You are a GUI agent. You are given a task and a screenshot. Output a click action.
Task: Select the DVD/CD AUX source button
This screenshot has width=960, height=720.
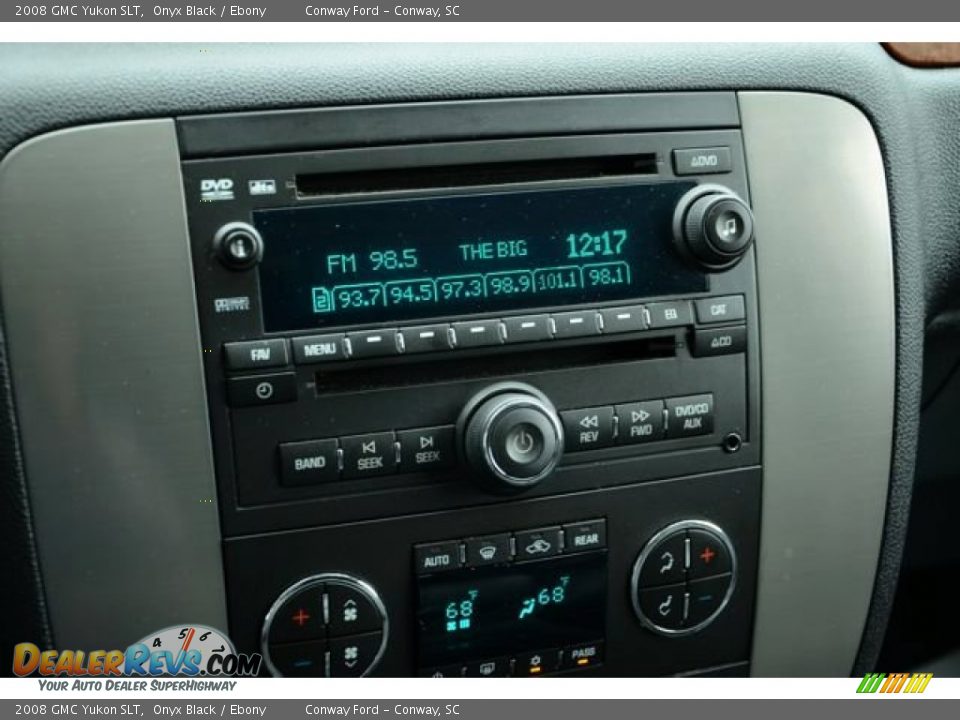point(689,414)
